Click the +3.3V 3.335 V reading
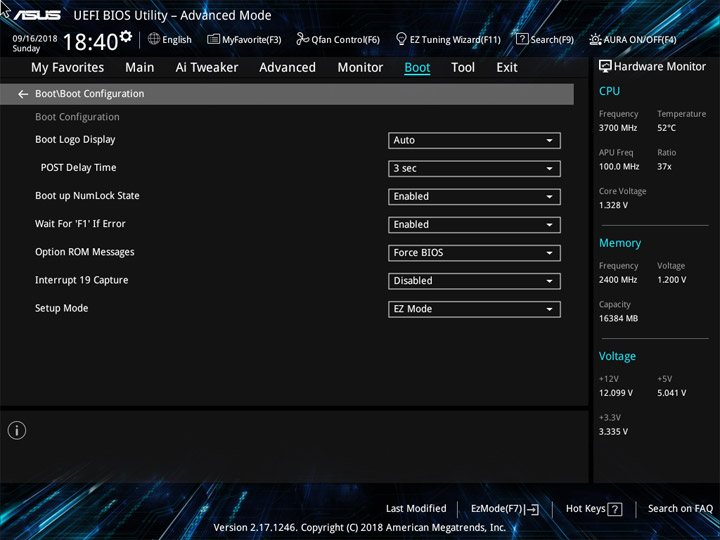Screen dimensions: 720x540 [613, 432]
